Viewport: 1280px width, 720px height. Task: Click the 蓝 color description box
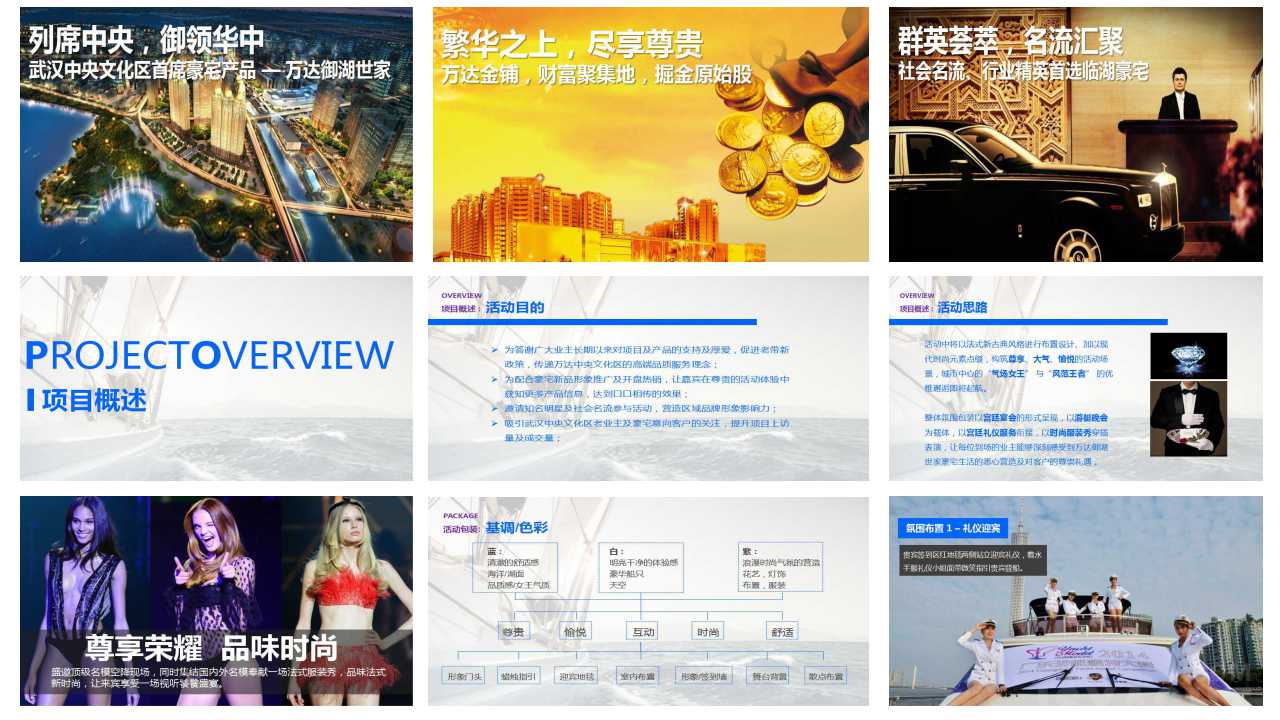(x=515, y=568)
